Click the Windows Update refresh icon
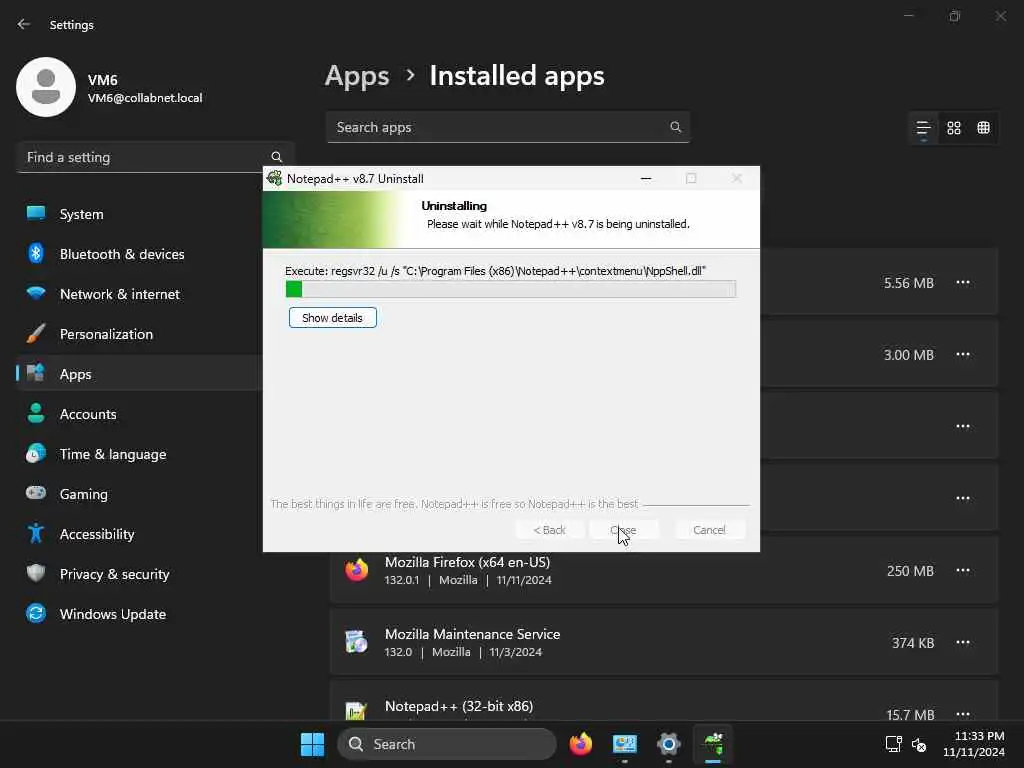The width and height of the screenshot is (1024, 768). [36, 613]
